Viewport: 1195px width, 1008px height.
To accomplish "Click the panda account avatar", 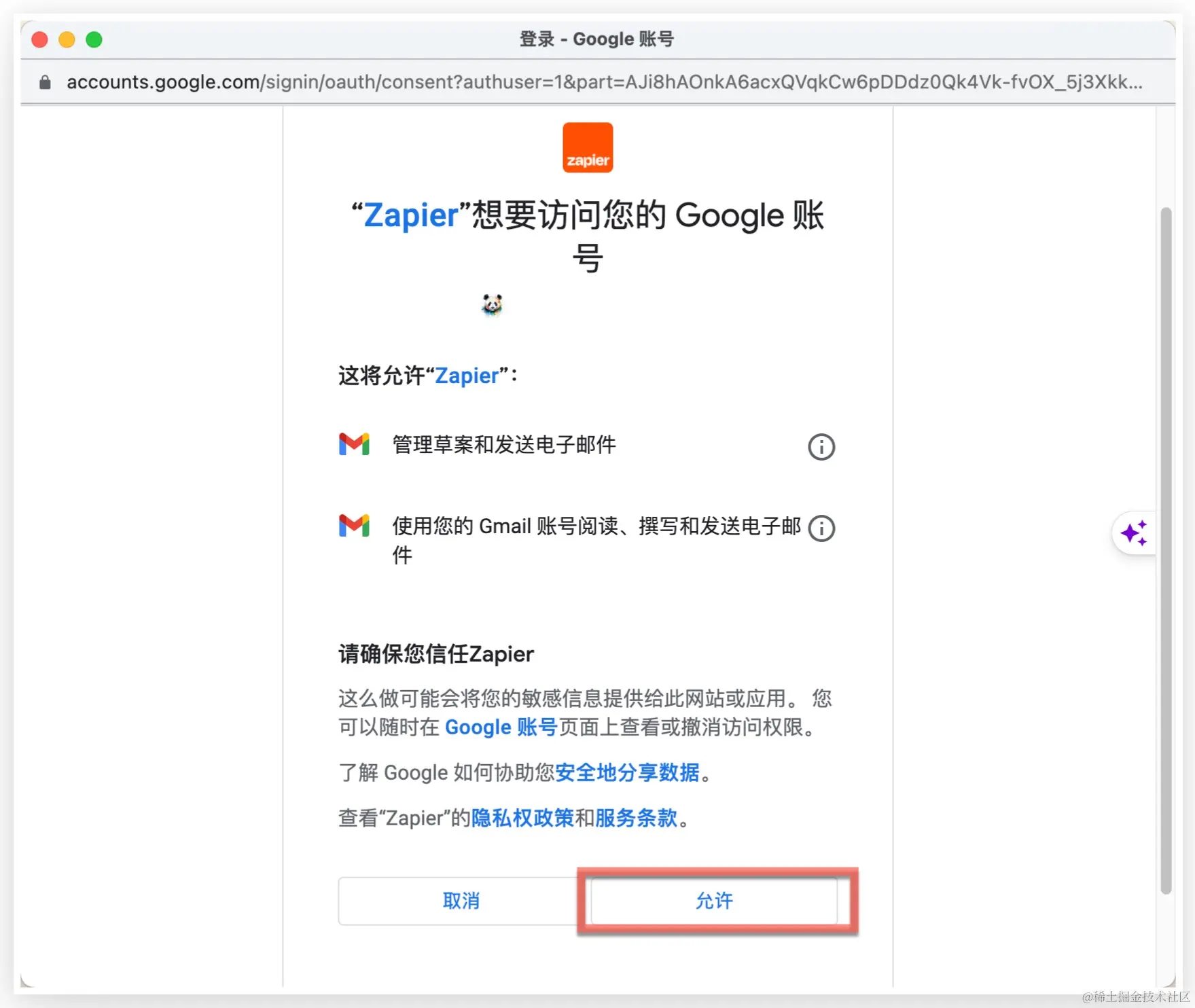I will click(492, 305).
